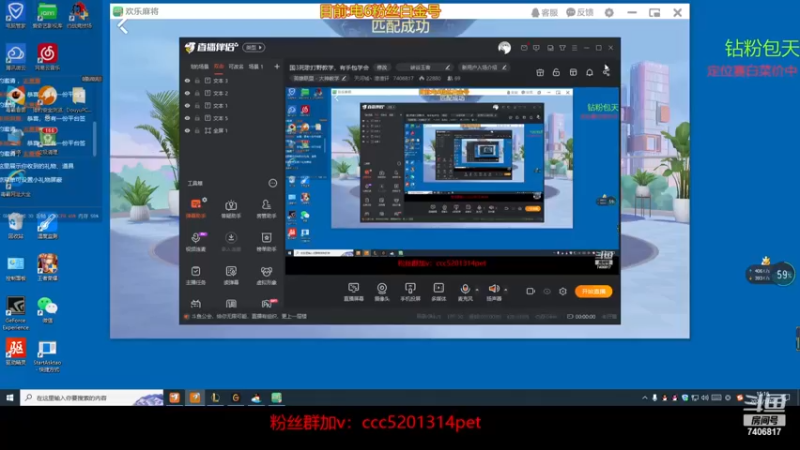This screenshot has height=450, width=800.
Task: Click the 修改 button beside the stream title
Action: [x=382, y=67]
